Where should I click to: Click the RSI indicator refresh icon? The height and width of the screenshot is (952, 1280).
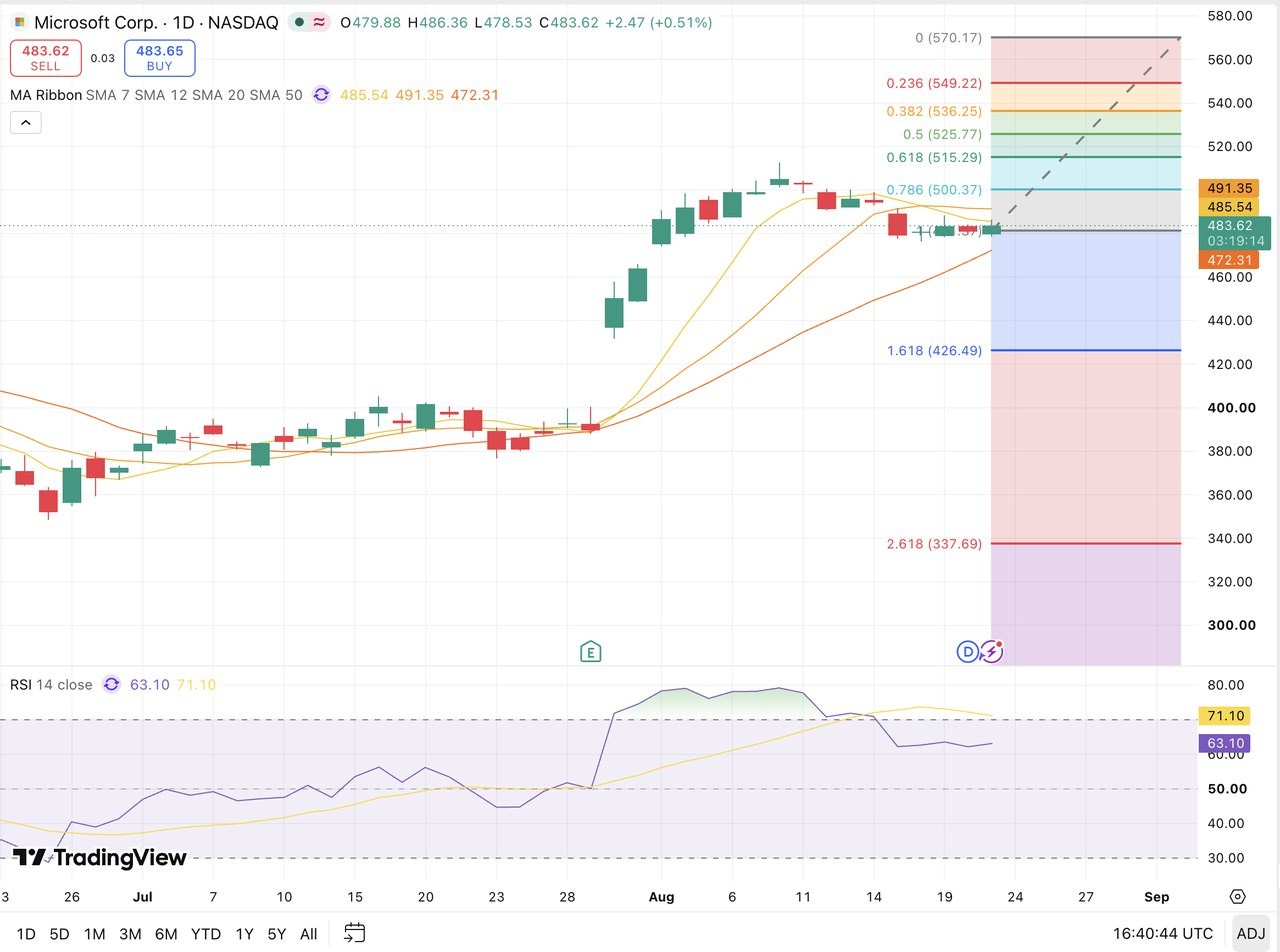click(111, 685)
